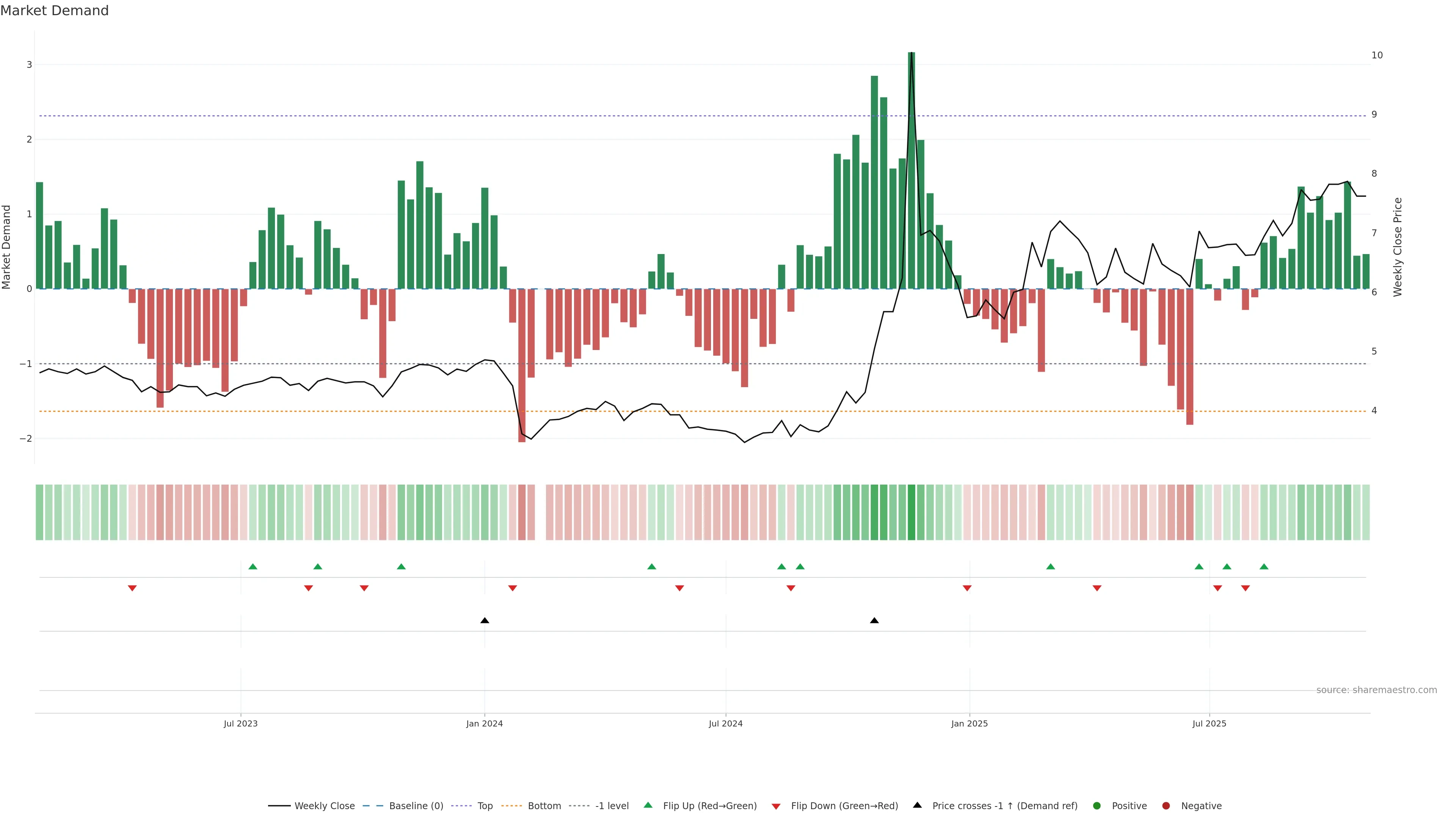This screenshot has height=819, width=1456.
Task: Click the leftmost red flip-down triangle marker
Action: 132,588
